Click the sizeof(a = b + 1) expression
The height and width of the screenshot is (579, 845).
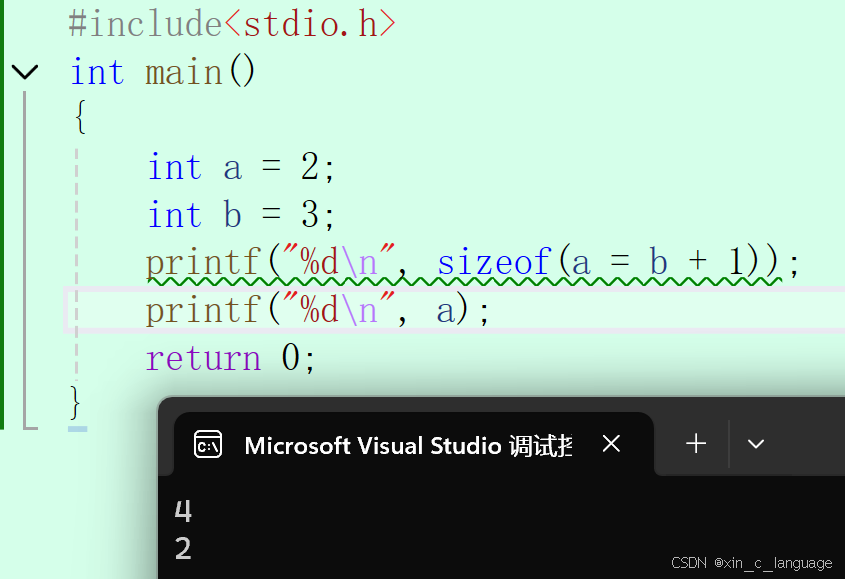coord(608,263)
